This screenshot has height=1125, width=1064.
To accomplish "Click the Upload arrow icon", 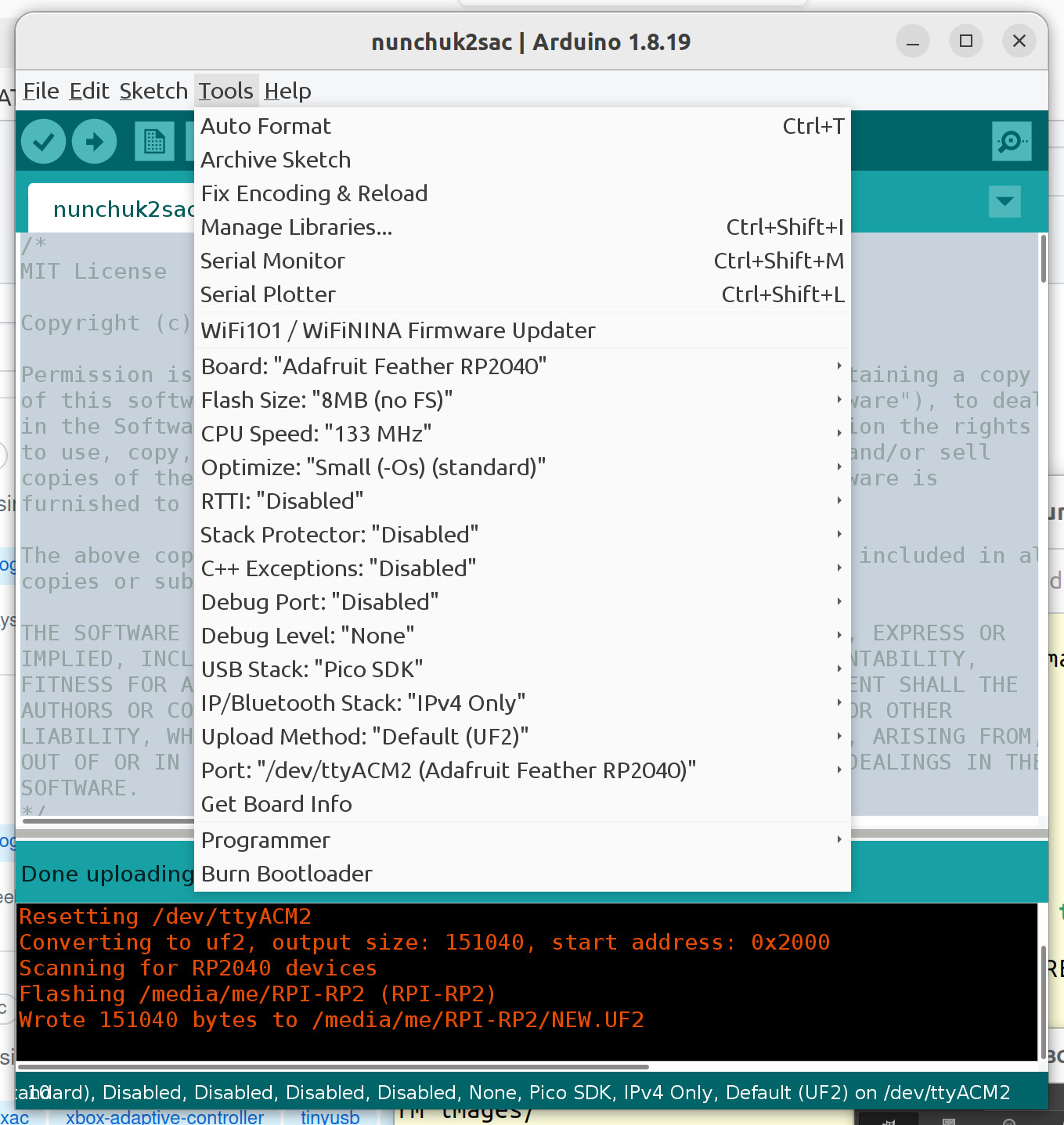I will coord(94,142).
